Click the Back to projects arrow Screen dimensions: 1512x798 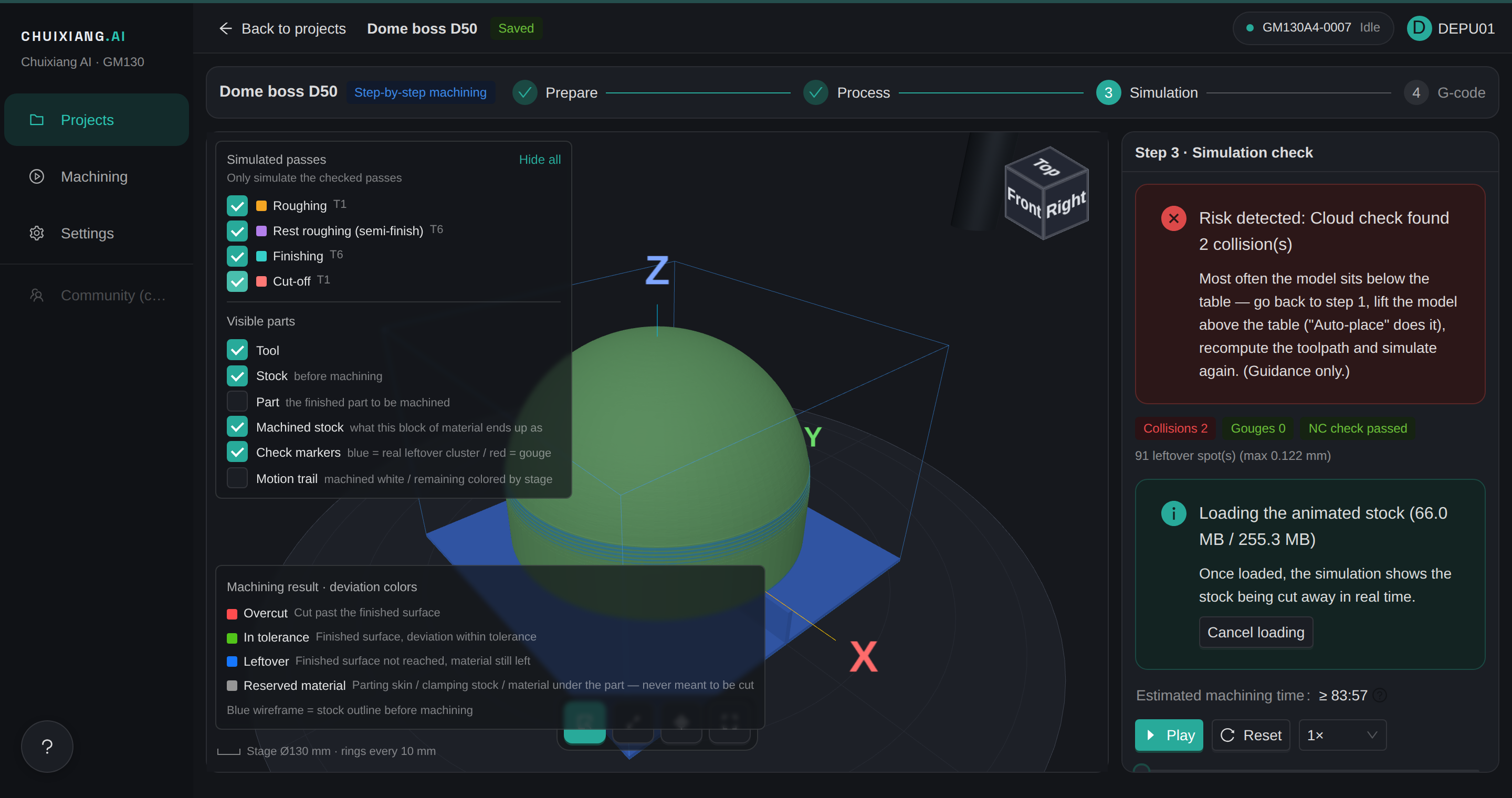(x=225, y=28)
